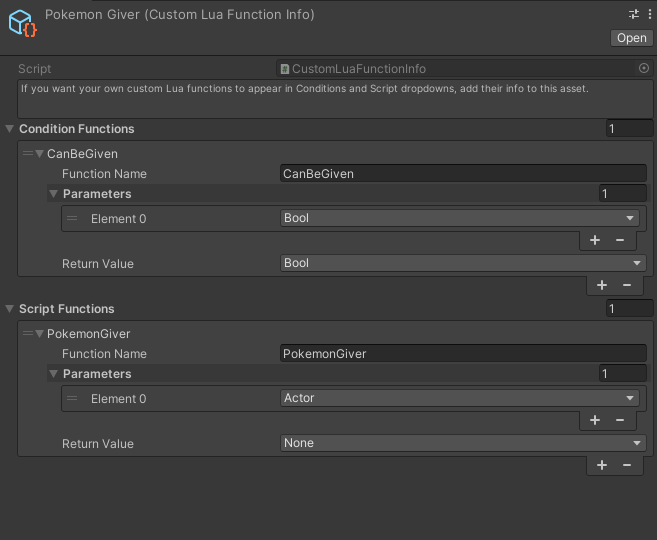Image resolution: width=657 pixels, height=540 pixels.
Task: Grab the CanBeGiven reorder handle
Action: (28, 153)
